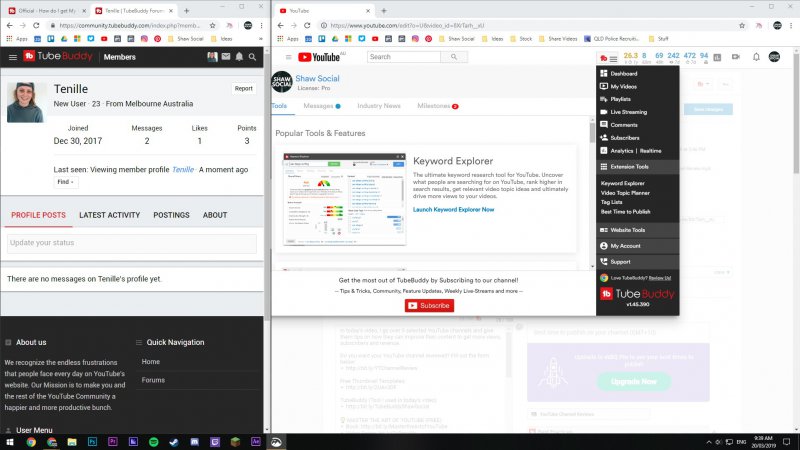800x450 pixels.
Task: Click the Update your status field
Action: pos(131,244)
